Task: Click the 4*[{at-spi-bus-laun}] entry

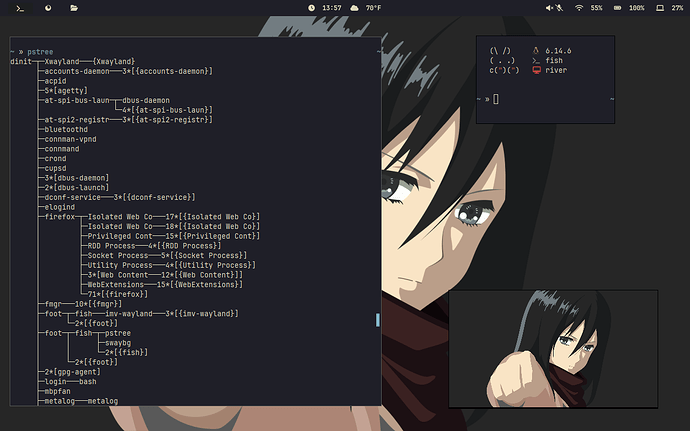Action: (x=167, y=110)
